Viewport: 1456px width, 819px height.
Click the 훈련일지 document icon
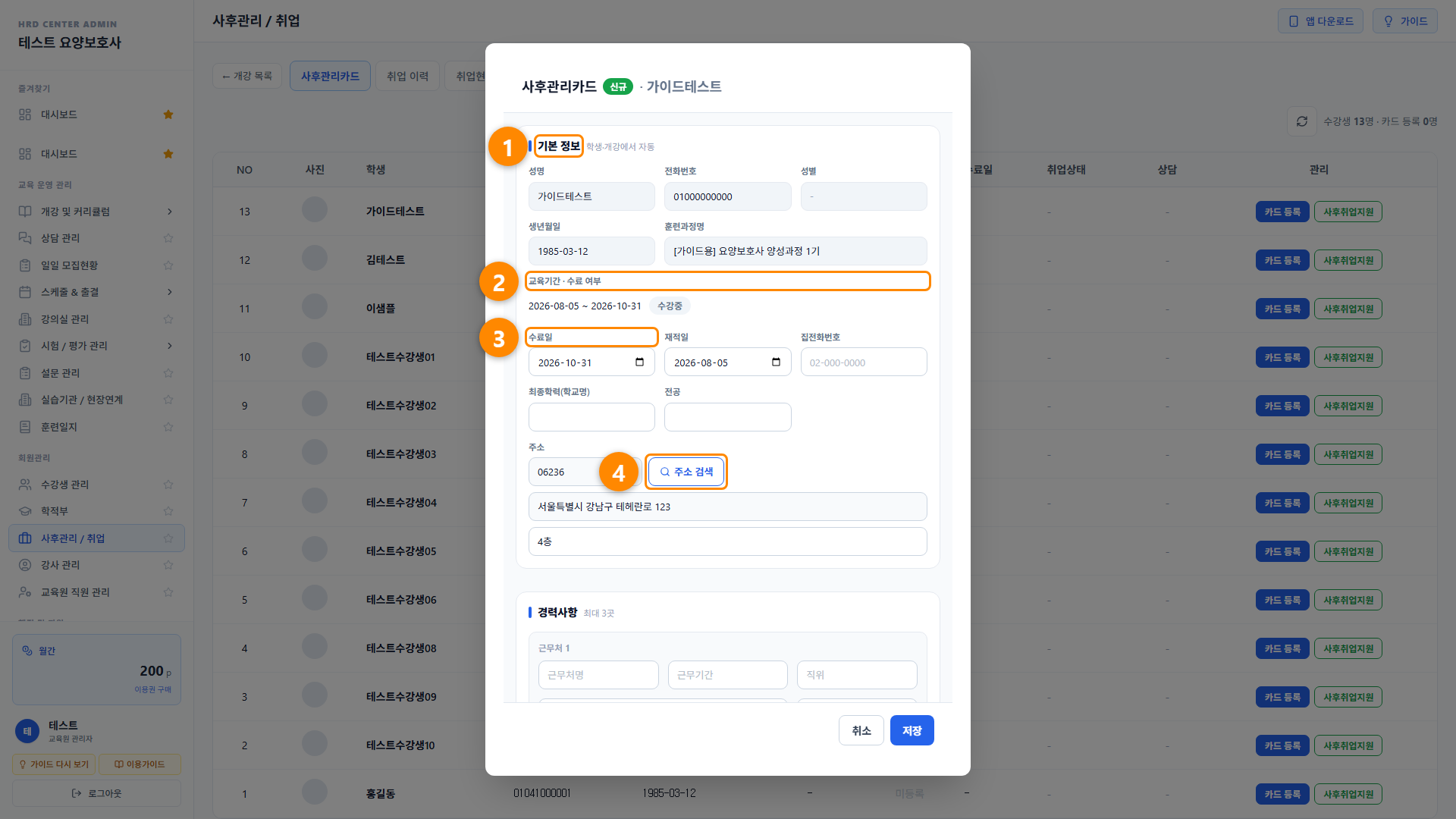point(25,427)
